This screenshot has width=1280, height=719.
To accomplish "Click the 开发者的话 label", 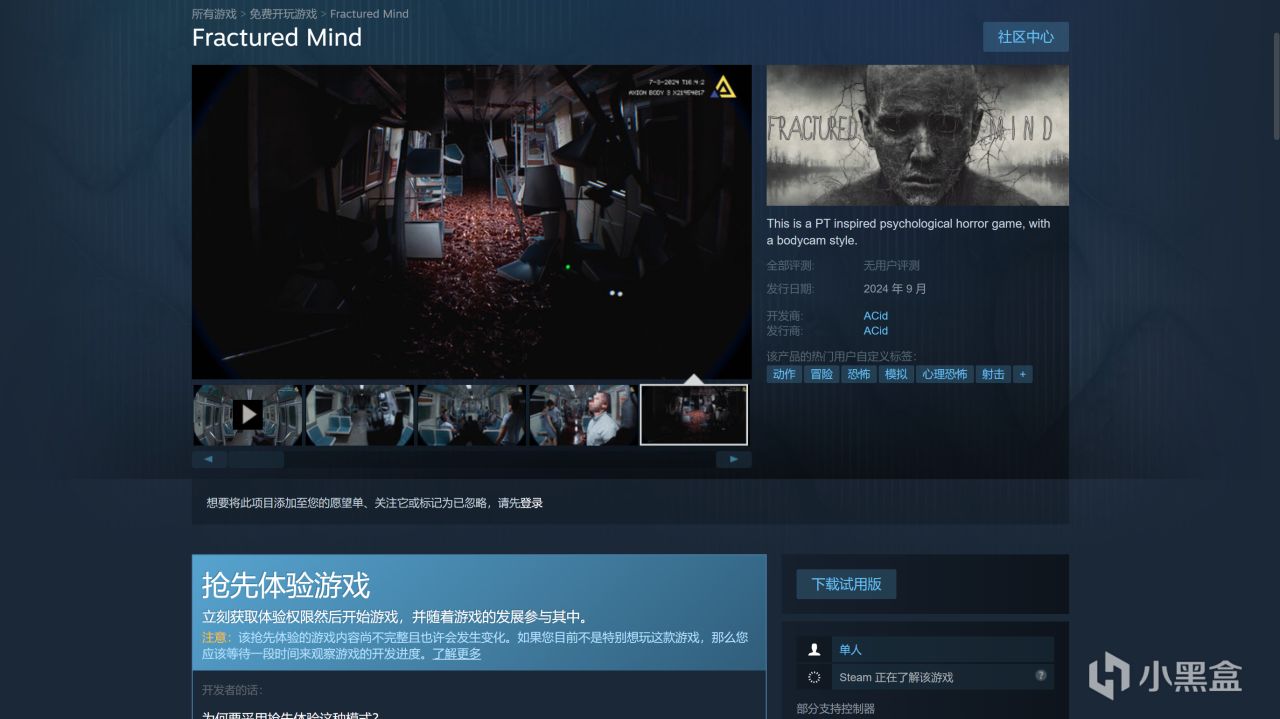I will pyautogui.click(x=232, y=690).
